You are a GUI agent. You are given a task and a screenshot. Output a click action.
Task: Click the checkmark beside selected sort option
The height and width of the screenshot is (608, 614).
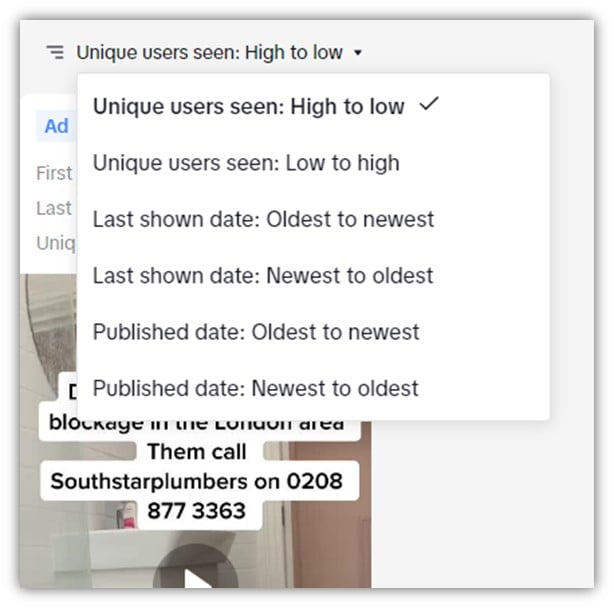429,104
